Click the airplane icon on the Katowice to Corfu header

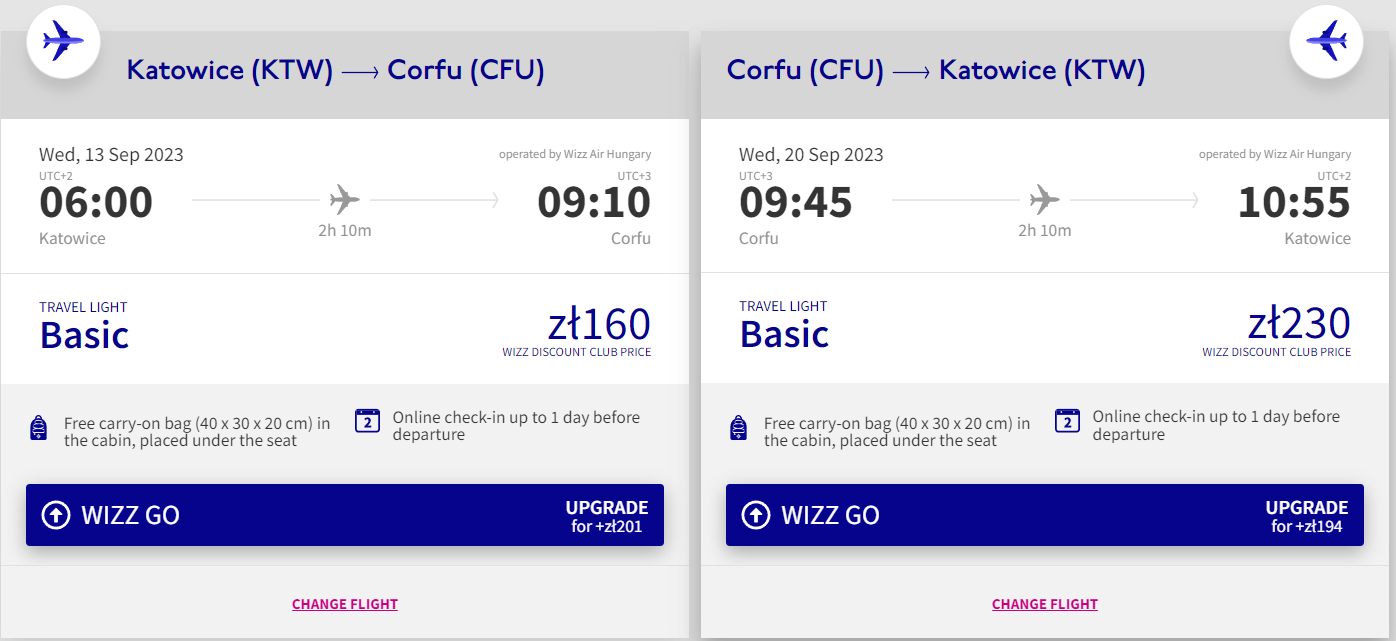pyautogui.click(x=63, y=41)
